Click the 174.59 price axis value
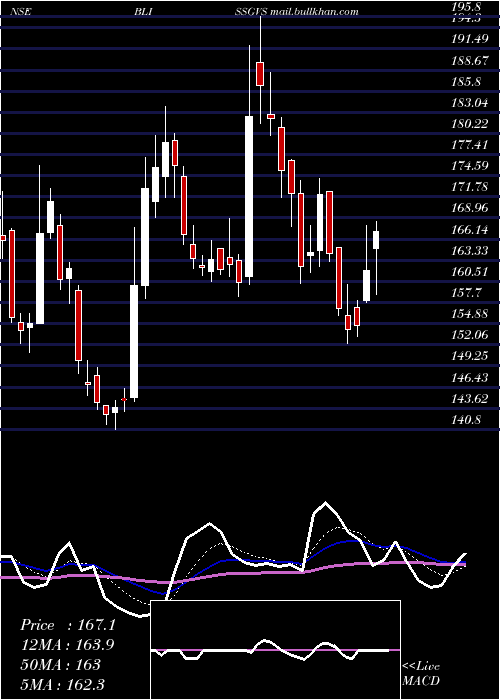 click(x=470, y=166)
